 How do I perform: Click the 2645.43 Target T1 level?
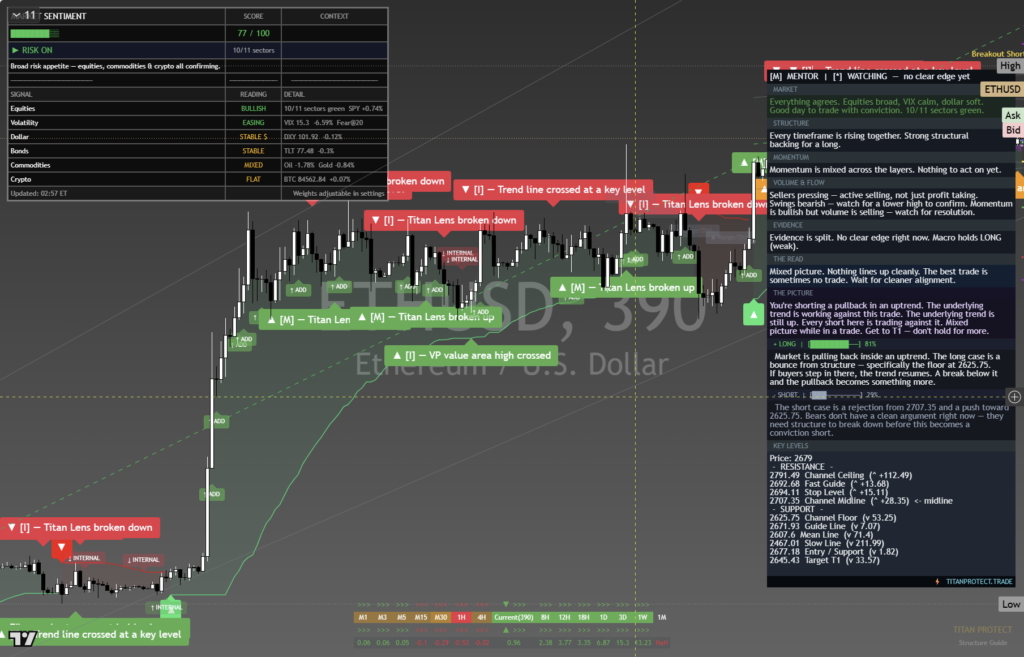[824, 560]
